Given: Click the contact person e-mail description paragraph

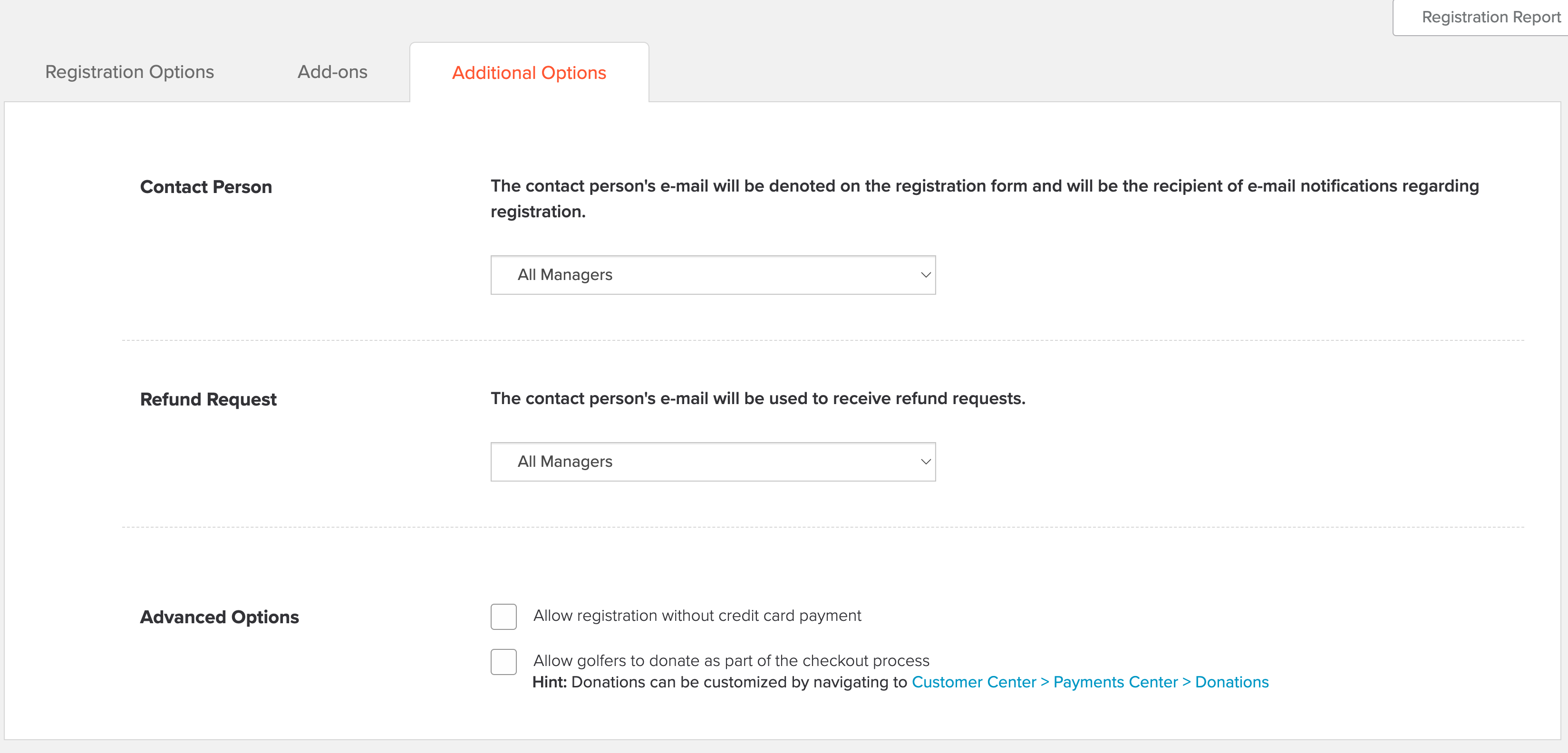Looking at the screenshot, I should 984,198.
